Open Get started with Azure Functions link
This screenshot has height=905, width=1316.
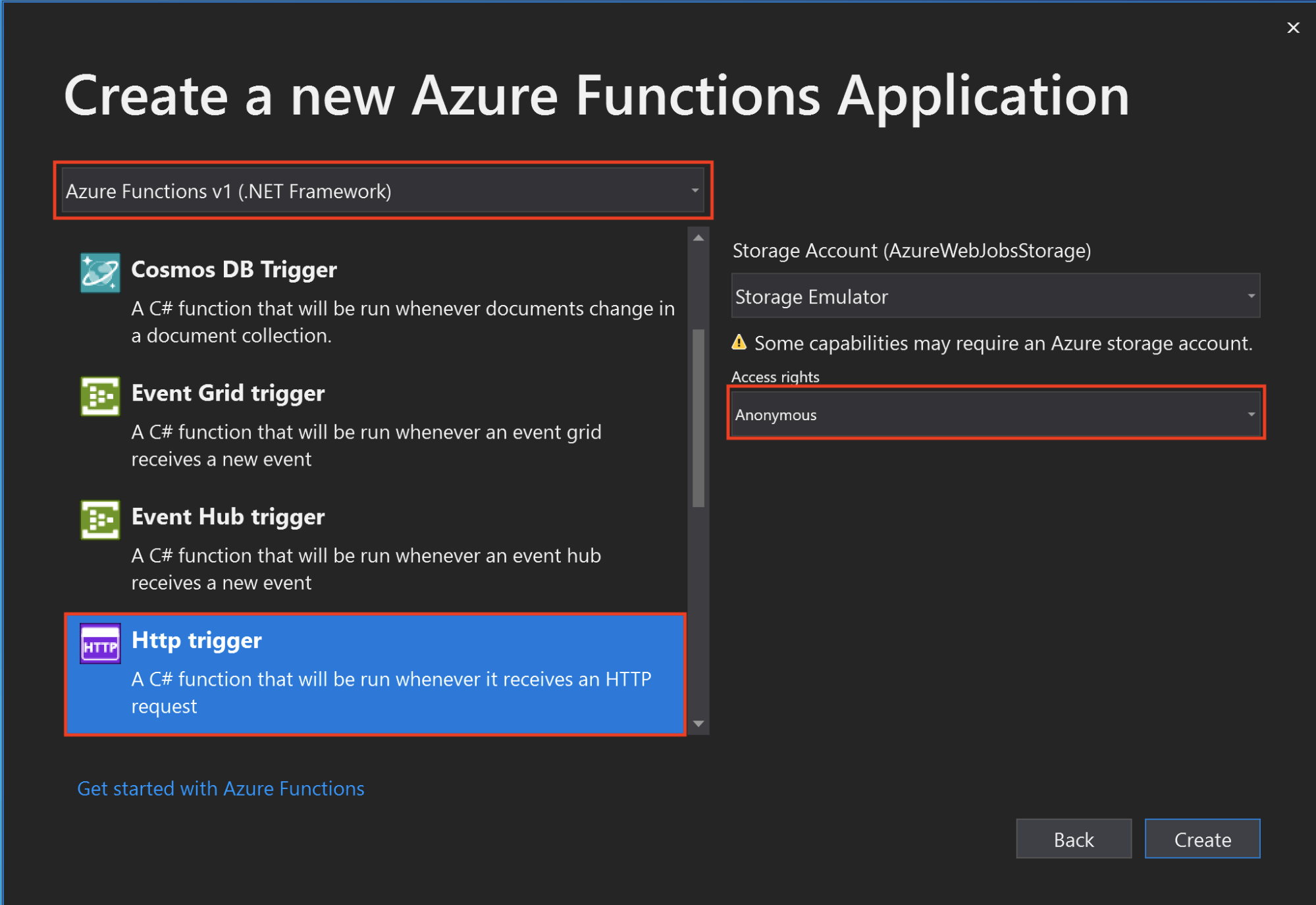click(221, 788)
